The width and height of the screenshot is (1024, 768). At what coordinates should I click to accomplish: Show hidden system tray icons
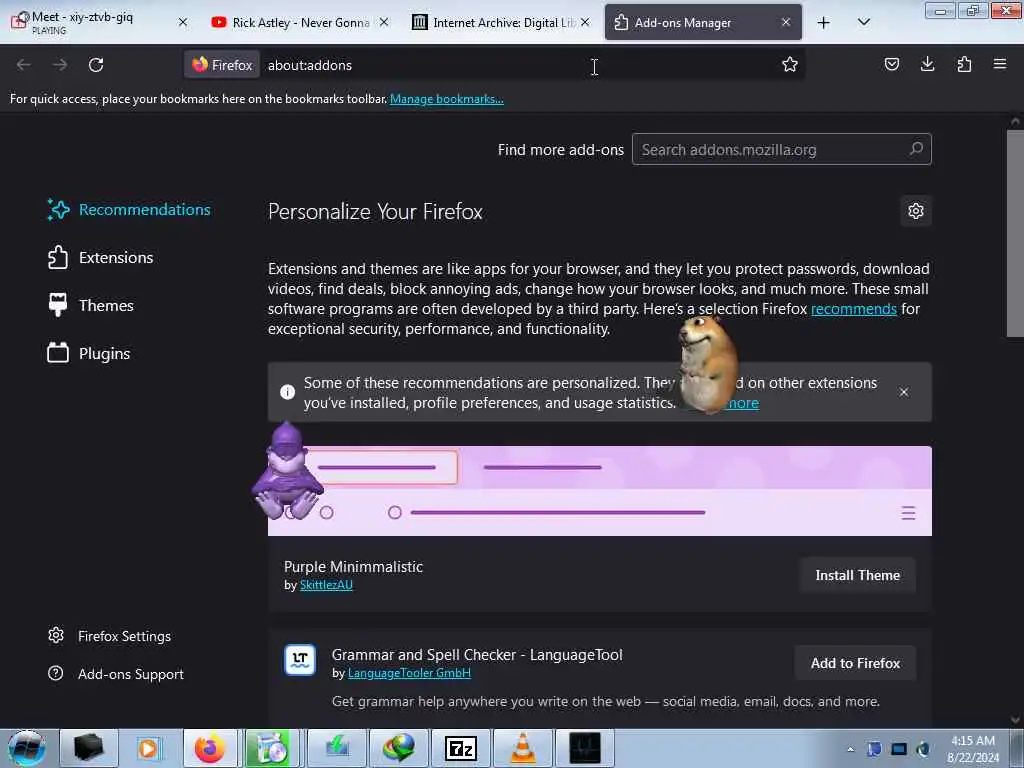(x=850, y=749)
